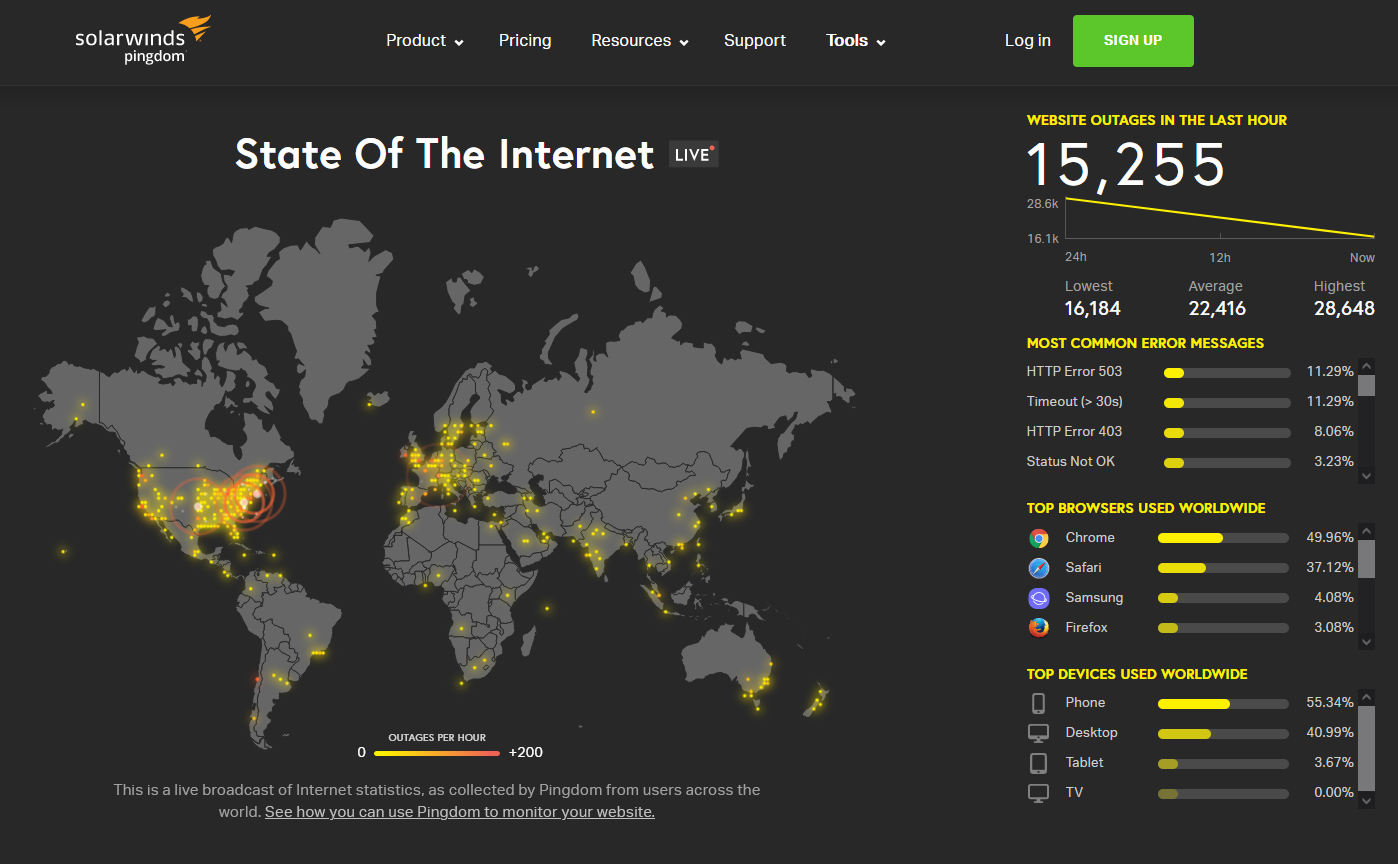Click the Timeout percentage bar
Image resolution: width=1398 pixels, height=864 pixels.
pyautogui.click(x=1227, y=402)
